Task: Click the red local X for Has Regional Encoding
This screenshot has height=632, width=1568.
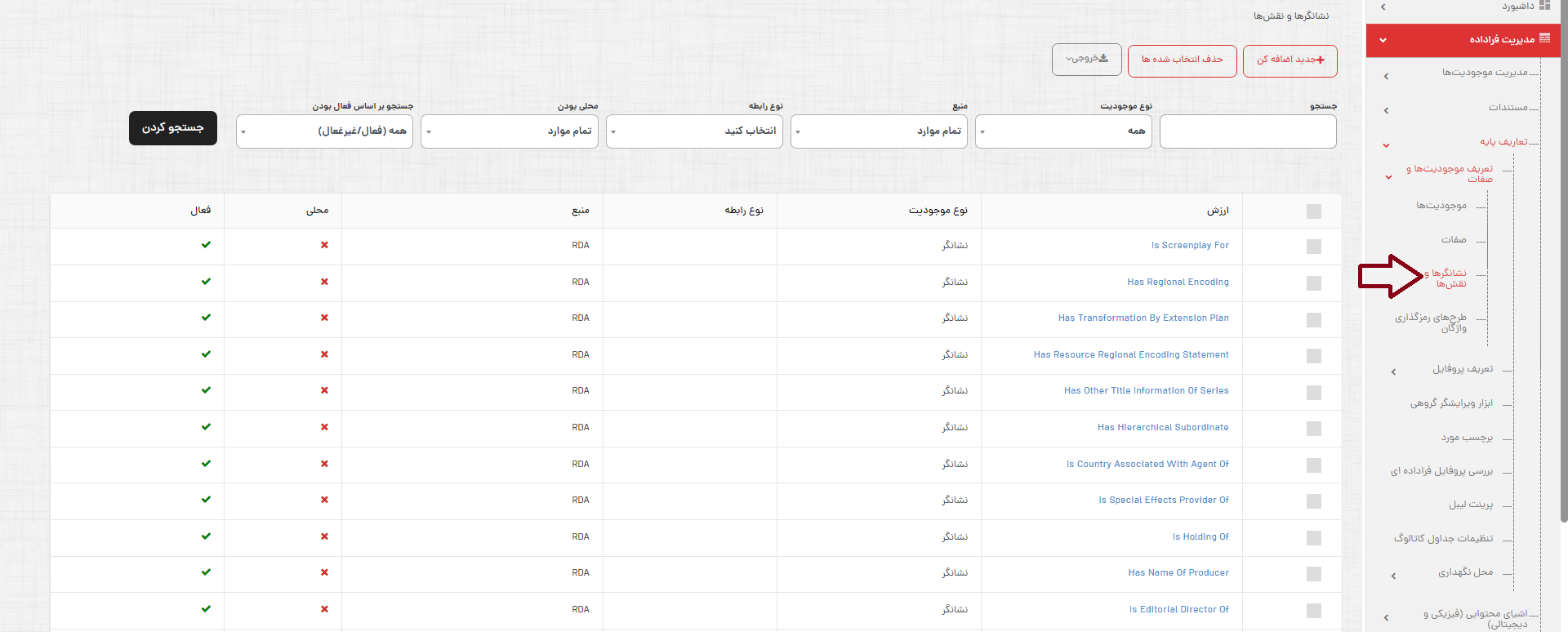Action: click(x=324, y=282)
